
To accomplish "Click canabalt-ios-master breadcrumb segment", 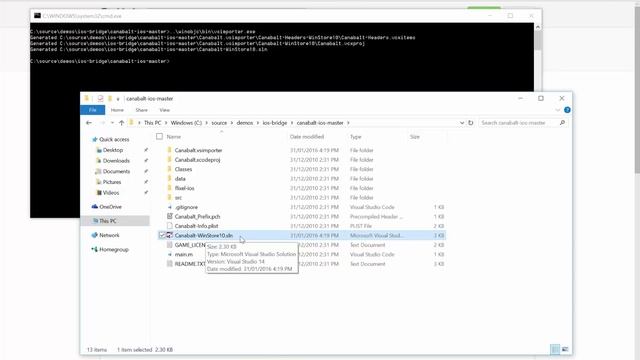I will point(320,123).
